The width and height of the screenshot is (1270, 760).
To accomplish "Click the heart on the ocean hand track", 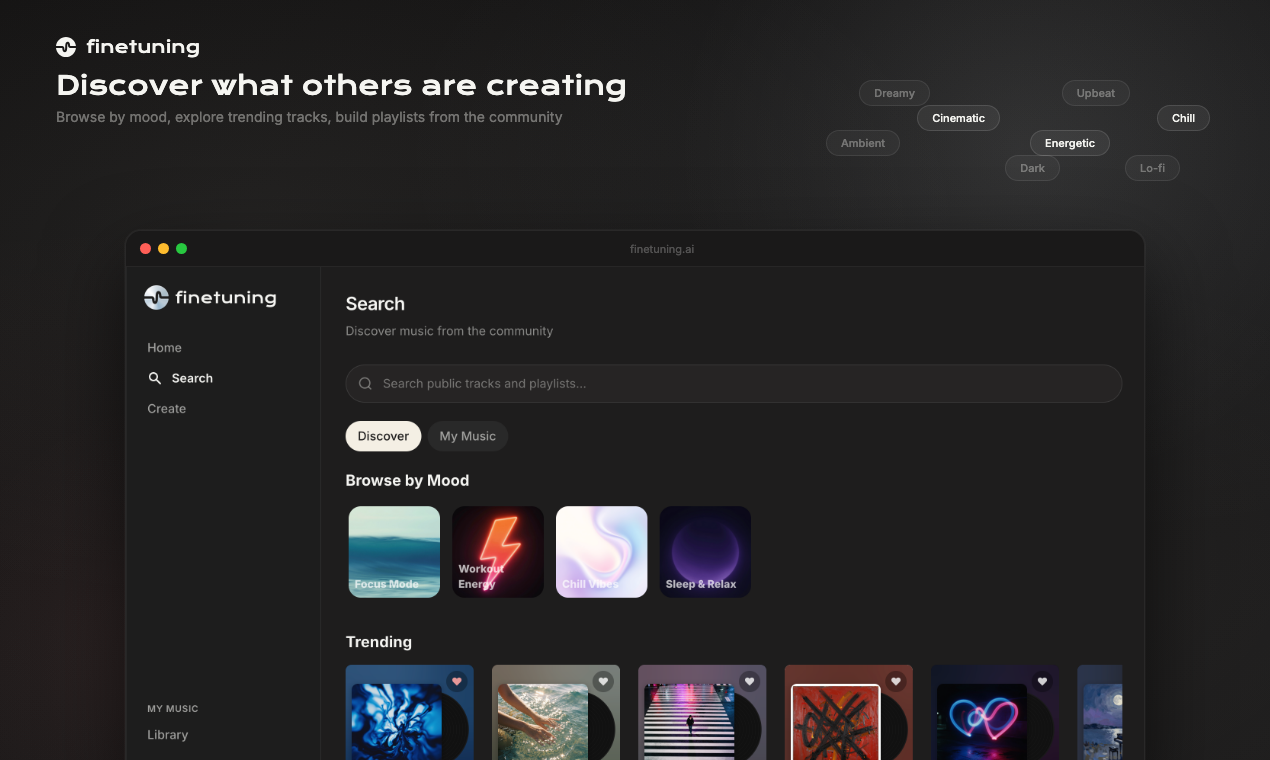I will [x=603, y=681].
